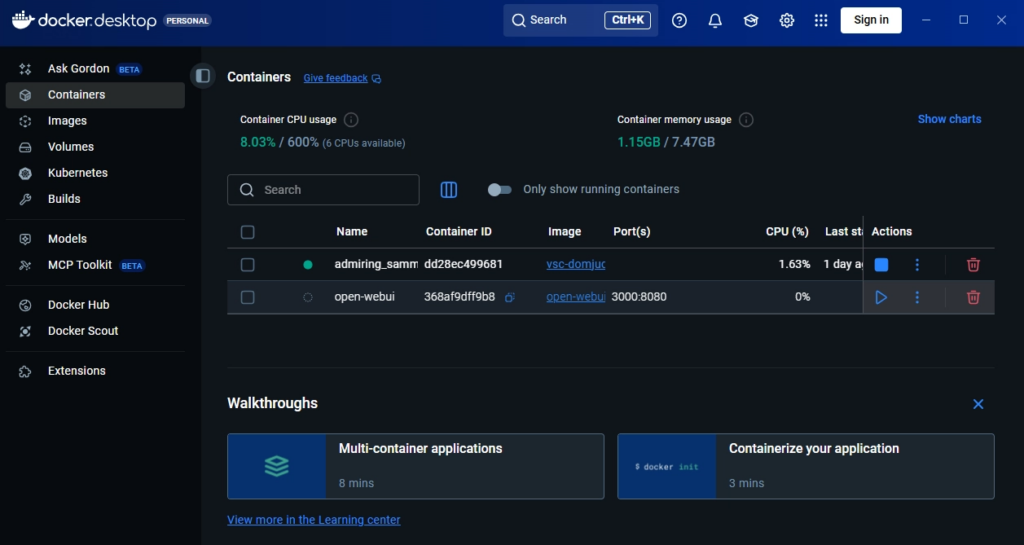Image resolution: width=1024 pixels, height=545 pixels.
Task: Open MCP Toolkit in the sidebar
Action: 95,265
